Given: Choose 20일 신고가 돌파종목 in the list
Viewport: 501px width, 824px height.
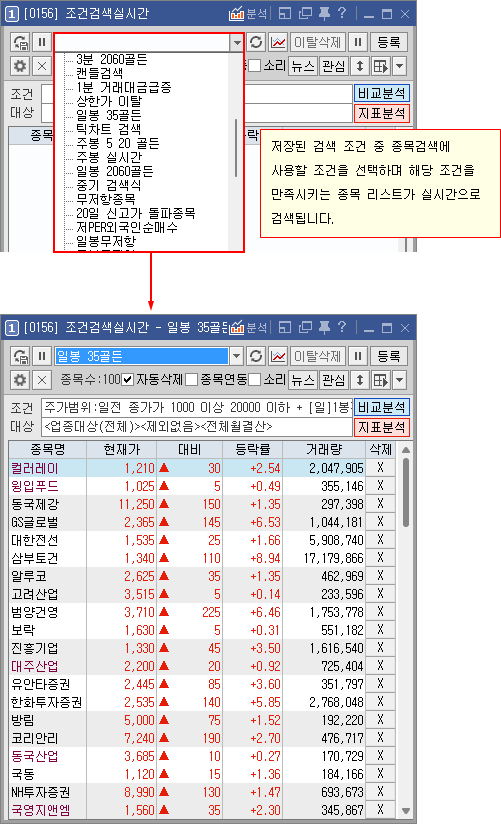Looking at the screenshot, I should 136,213.
